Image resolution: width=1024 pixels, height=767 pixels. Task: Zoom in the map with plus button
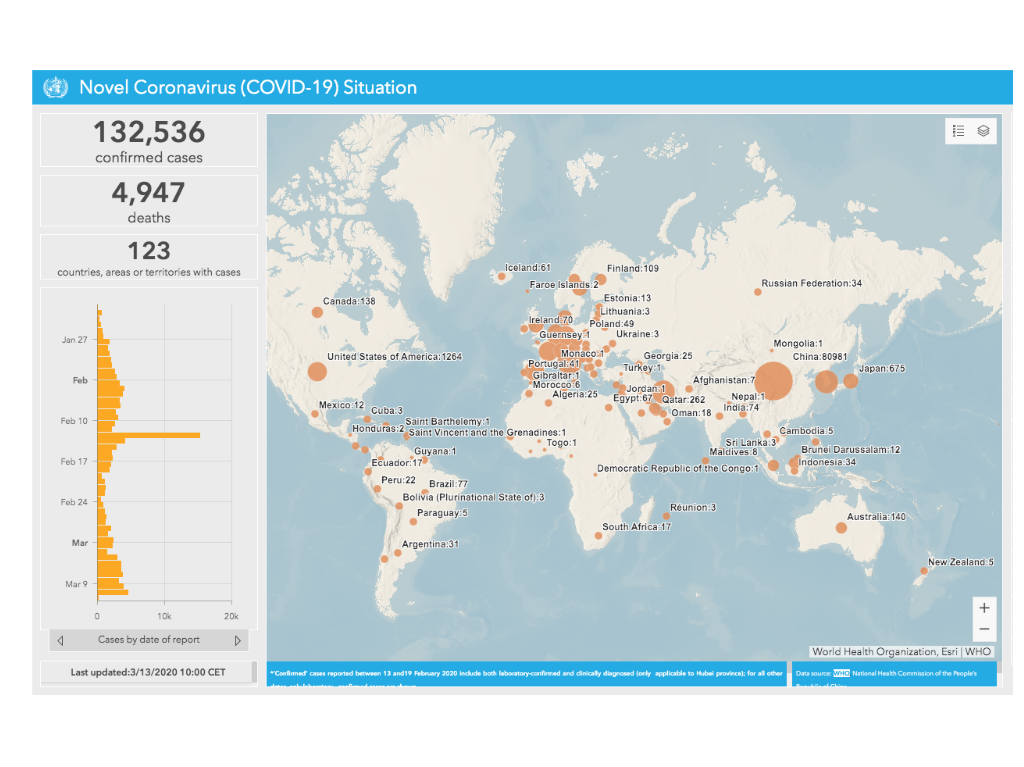(x=984, y=608)
